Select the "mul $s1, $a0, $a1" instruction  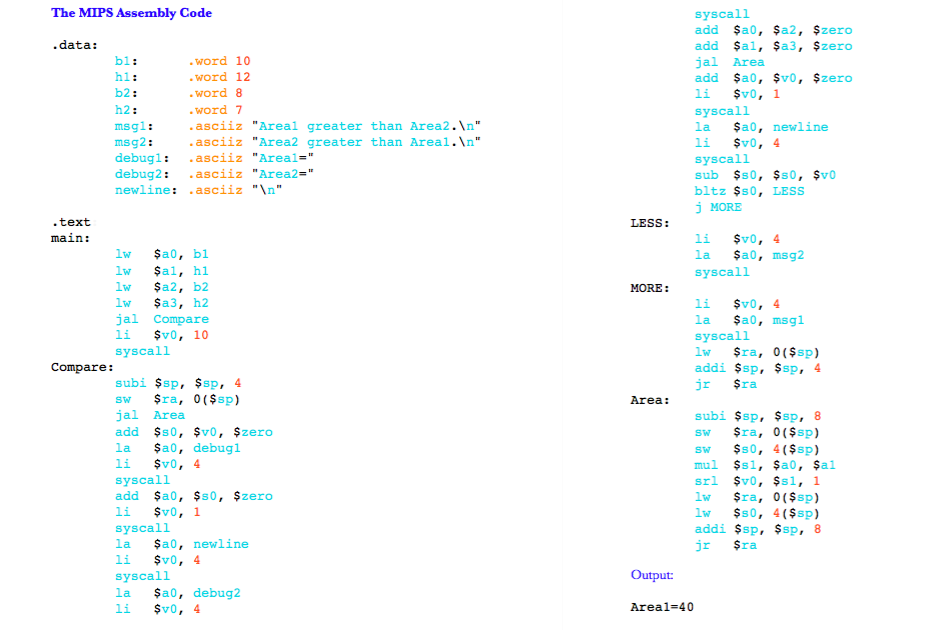(x=765, y=465)
